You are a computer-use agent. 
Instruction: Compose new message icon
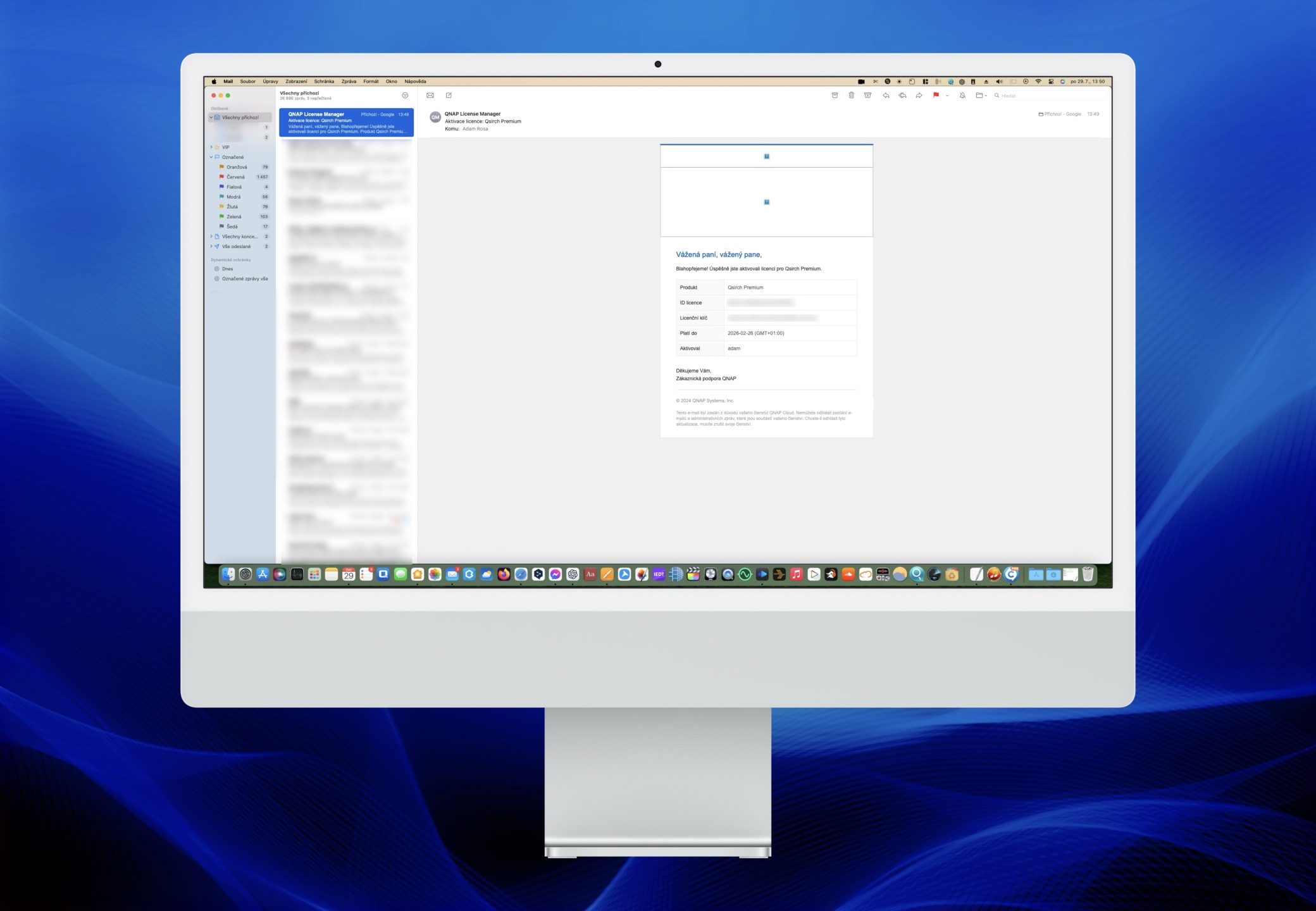[x=449, y=96]
